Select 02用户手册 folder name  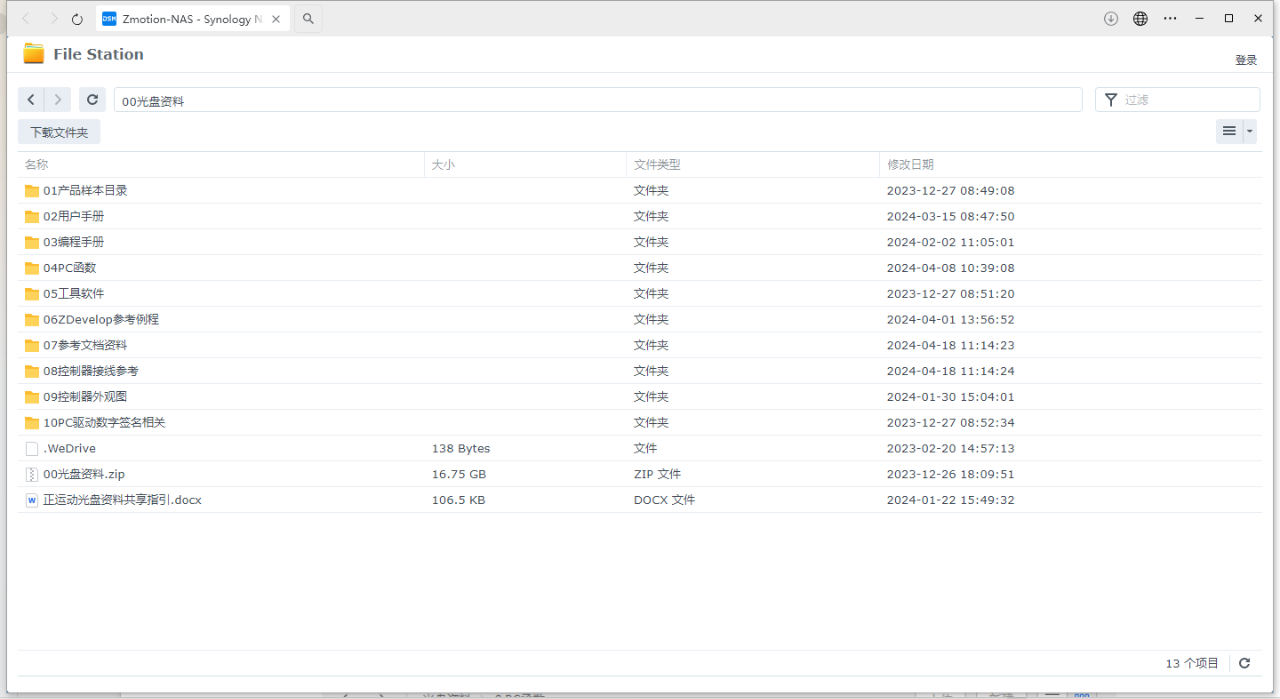point(73,217)
